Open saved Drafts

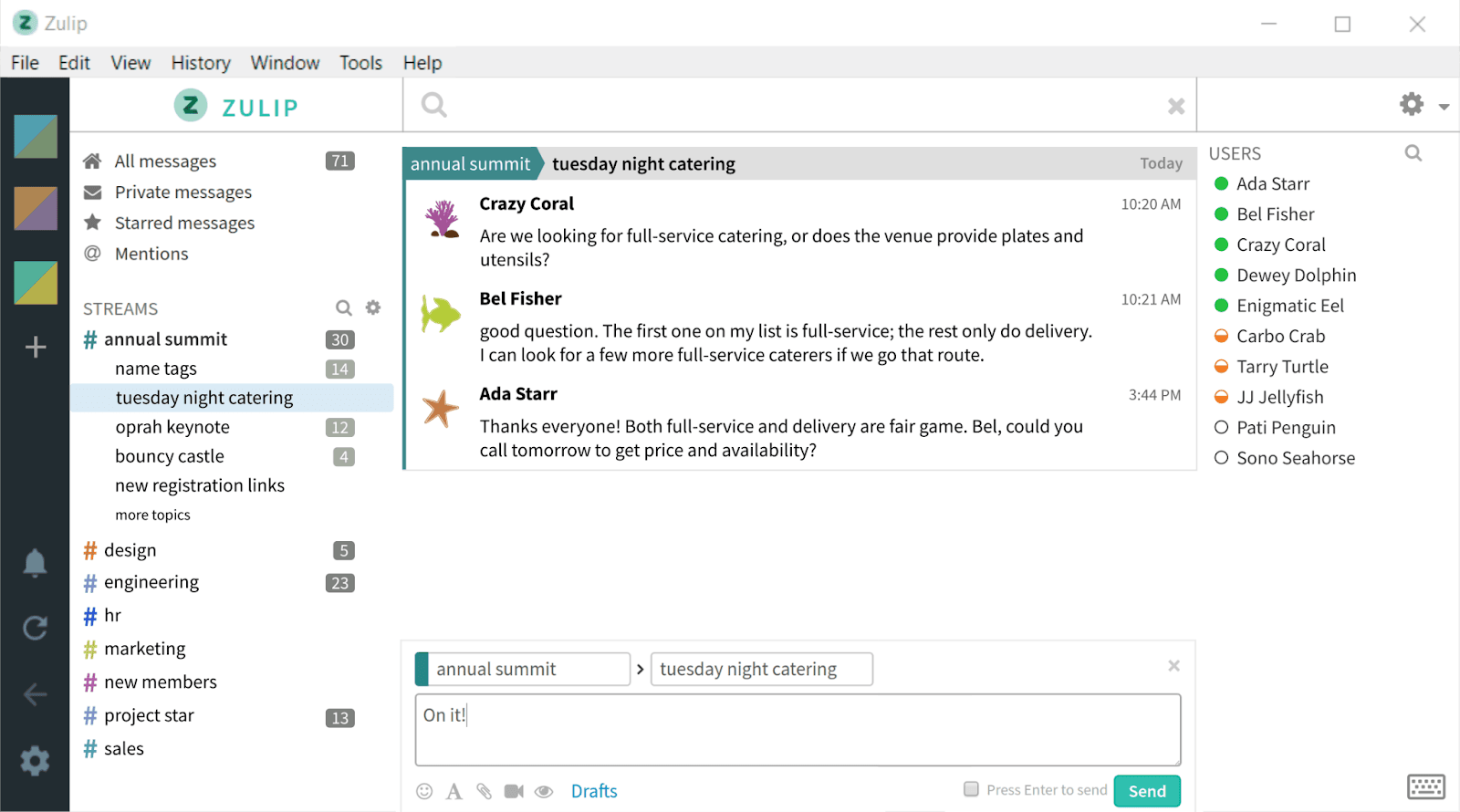(594, 791)
